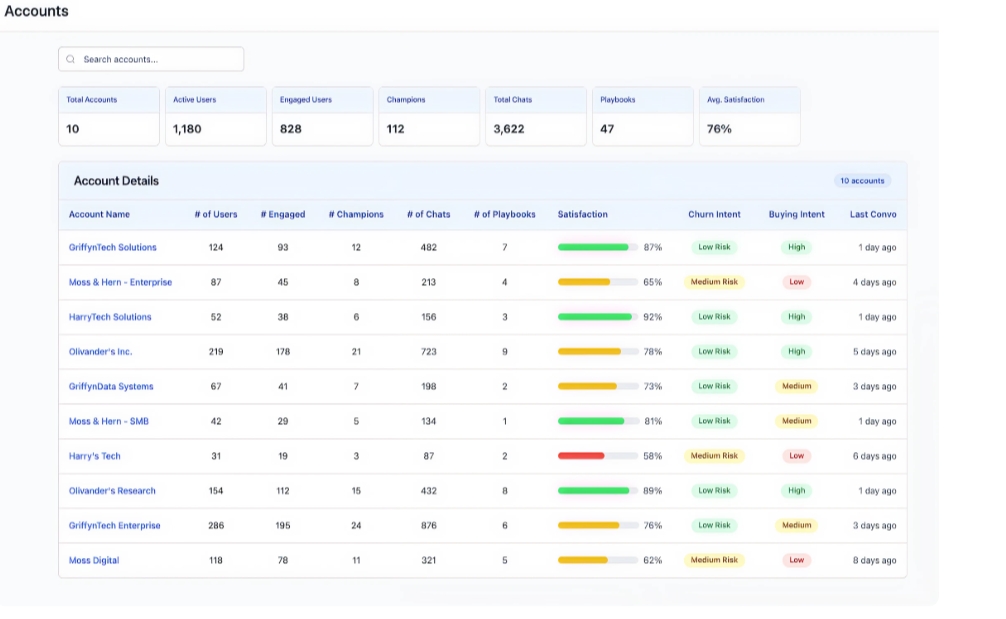Click Low Risk badge for GriffynTech Solutions
1006x619 pixels.
(x=714, y=247)
